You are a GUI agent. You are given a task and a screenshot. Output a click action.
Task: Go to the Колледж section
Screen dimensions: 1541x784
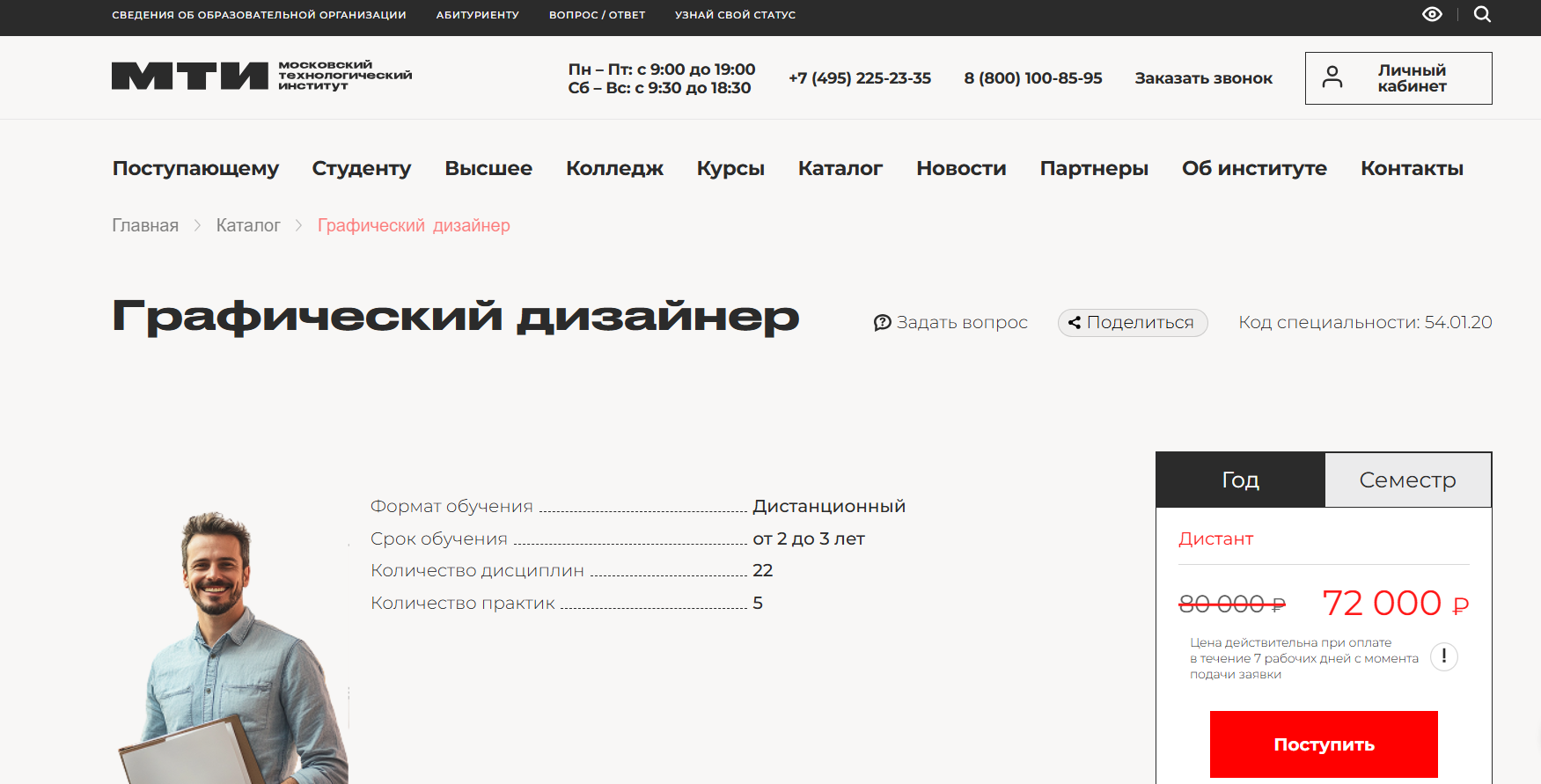614,168
